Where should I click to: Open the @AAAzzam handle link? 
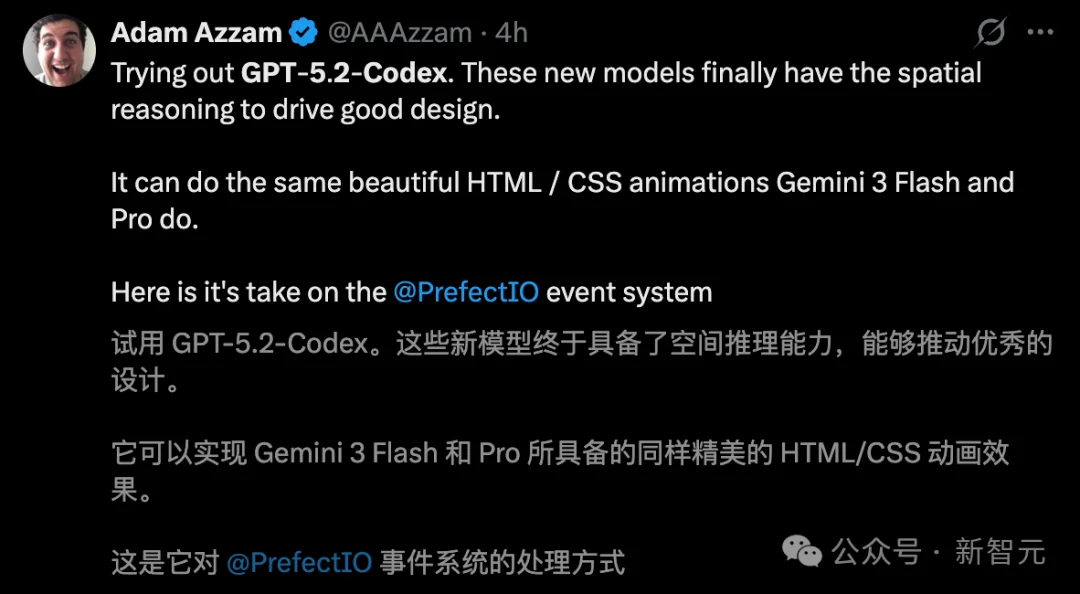pyautogui.click(x=399, y=32)
